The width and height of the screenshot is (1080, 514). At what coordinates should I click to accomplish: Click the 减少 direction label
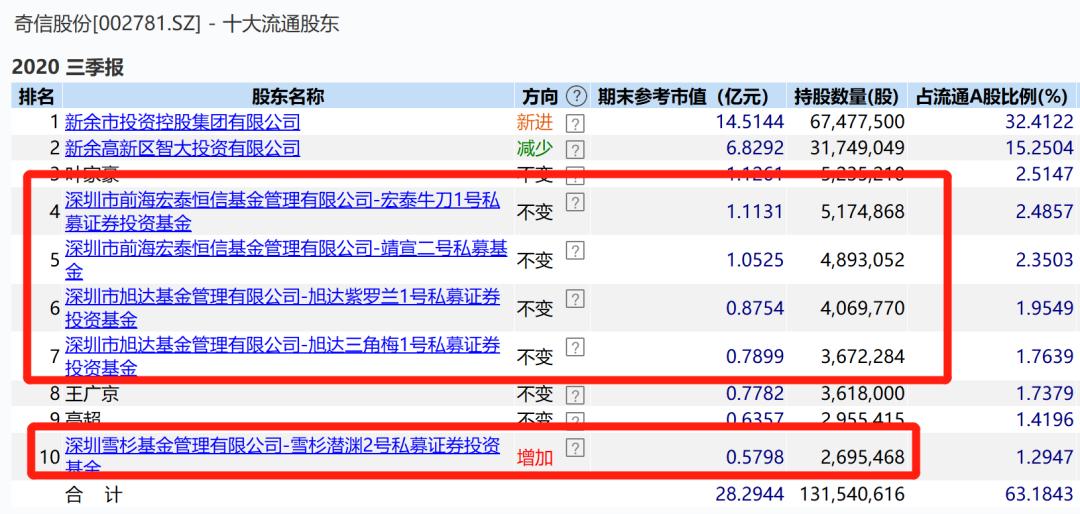(x=535, y=148)
